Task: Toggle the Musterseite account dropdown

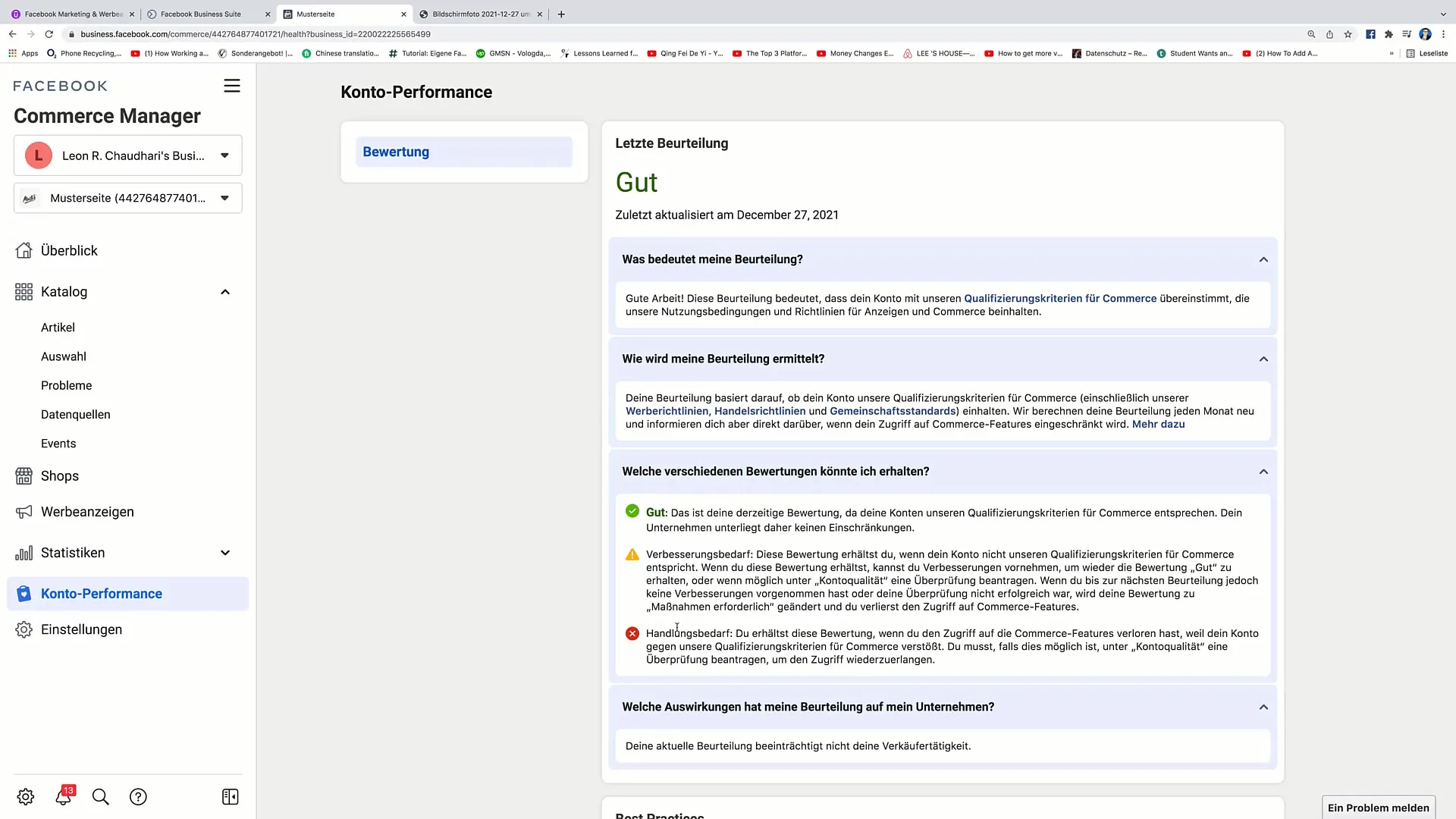Action: (224, 197)
